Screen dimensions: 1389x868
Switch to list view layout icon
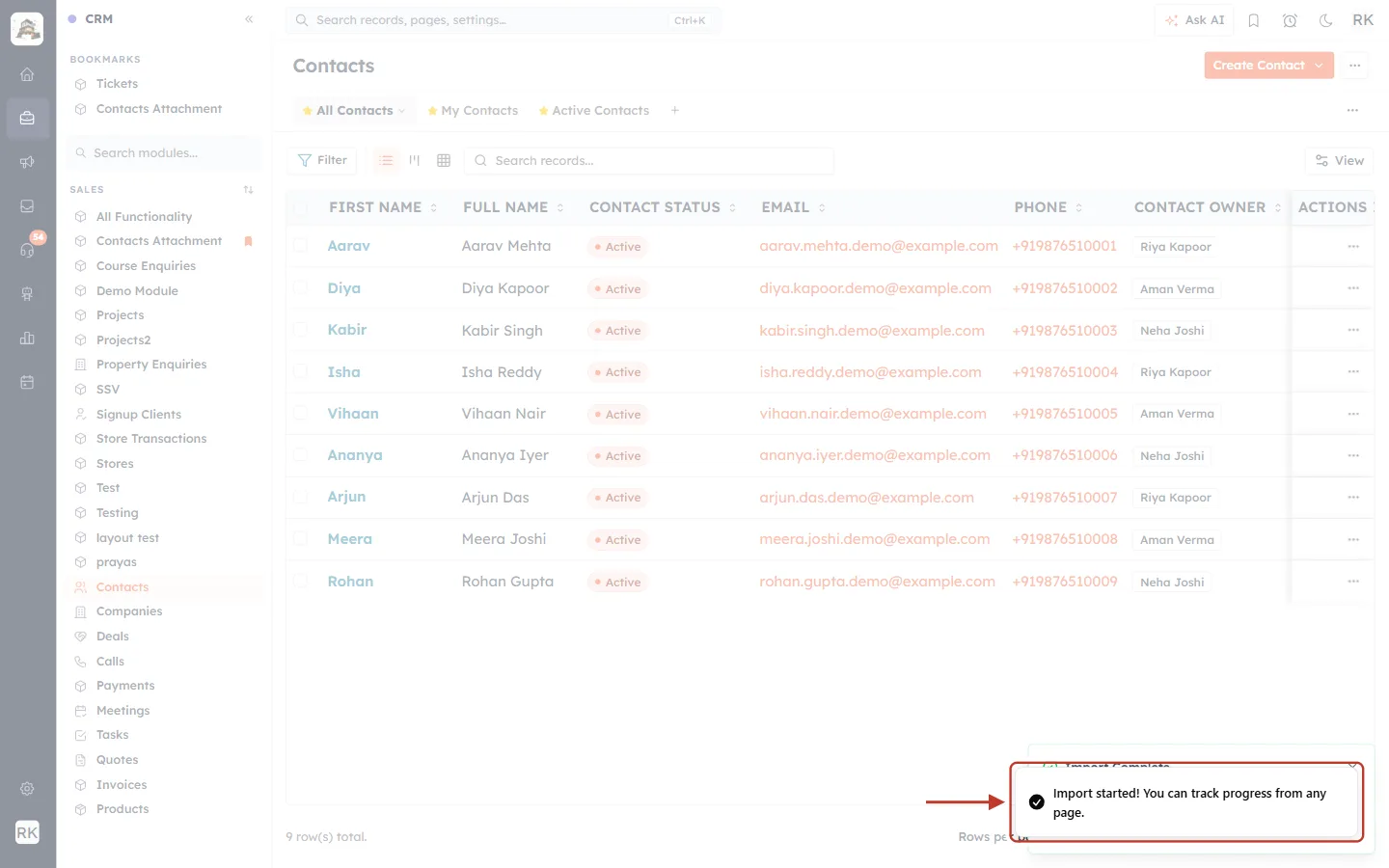[x=386, y=160]
